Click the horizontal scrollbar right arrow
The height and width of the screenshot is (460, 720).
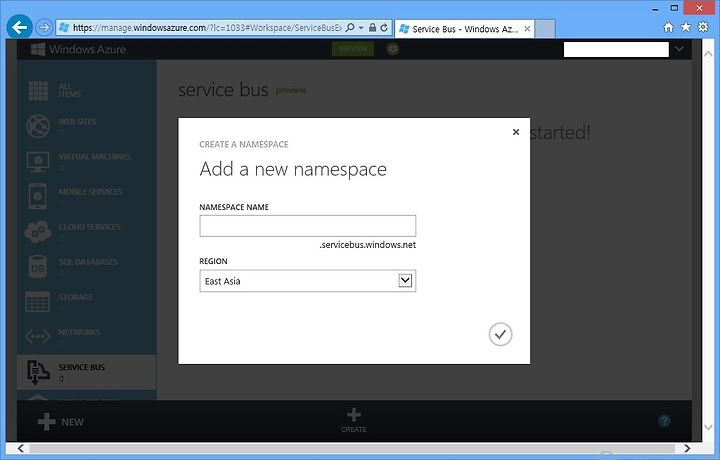[687, 448]
